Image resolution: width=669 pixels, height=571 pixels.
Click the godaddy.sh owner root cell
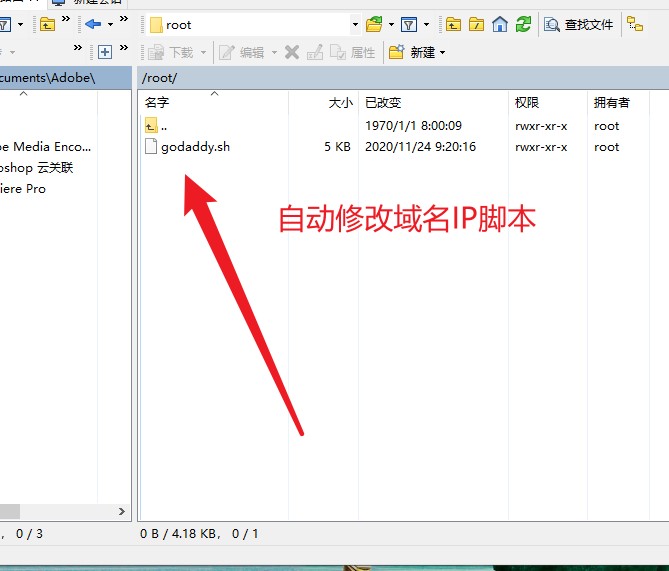(x=606, y=147)
